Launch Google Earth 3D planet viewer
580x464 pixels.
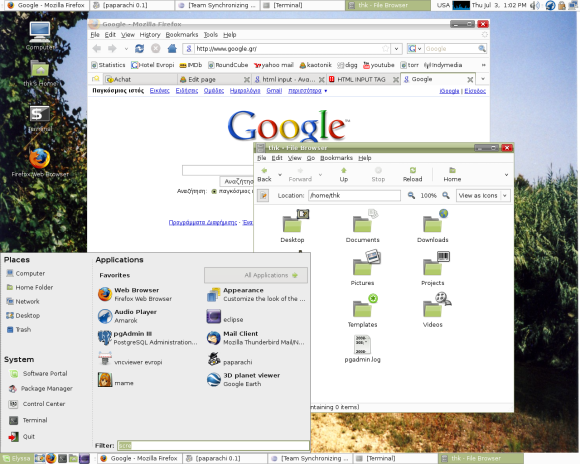(x=243, y=380)
